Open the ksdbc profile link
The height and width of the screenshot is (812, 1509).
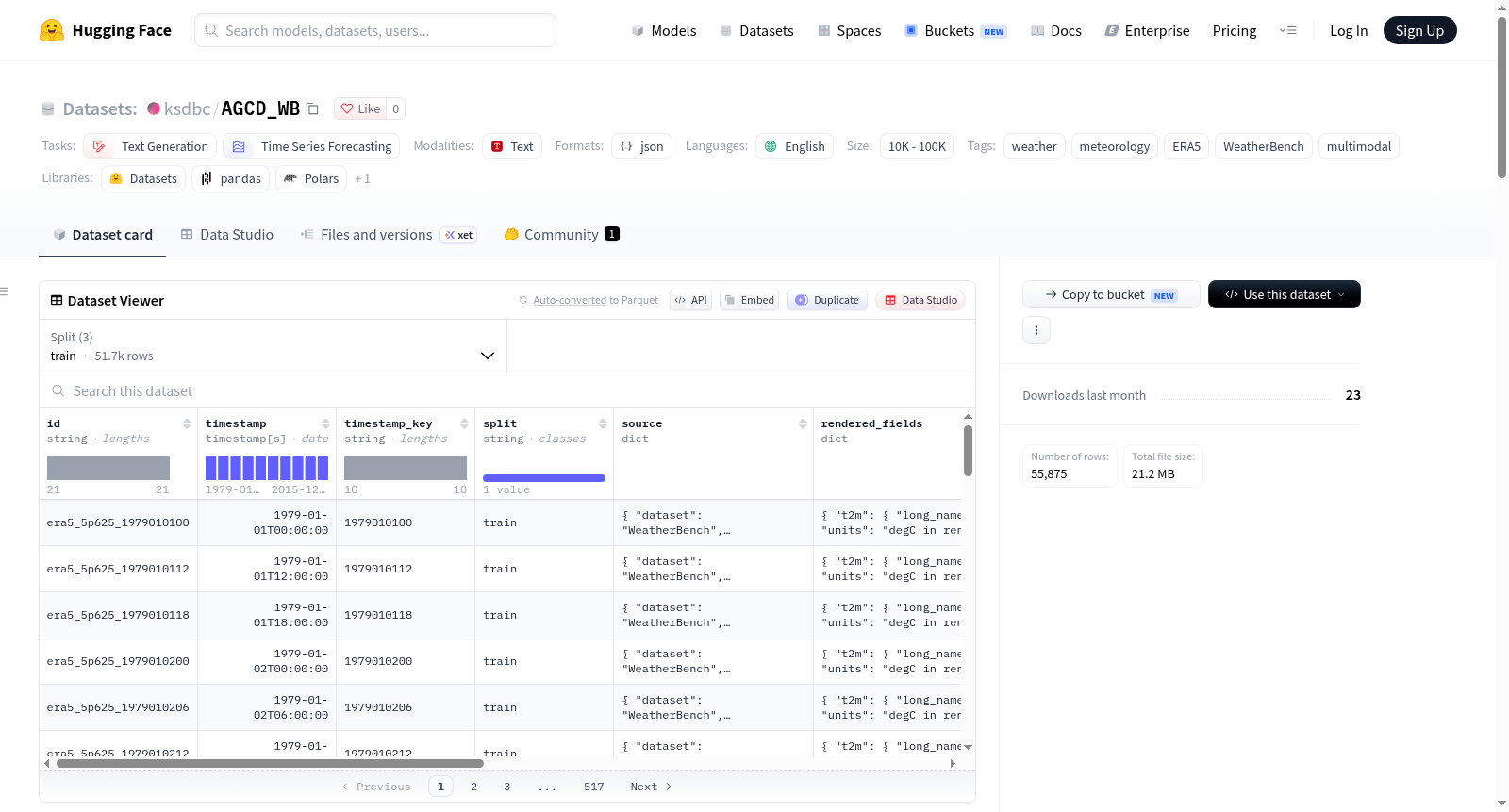click(187, 108)
